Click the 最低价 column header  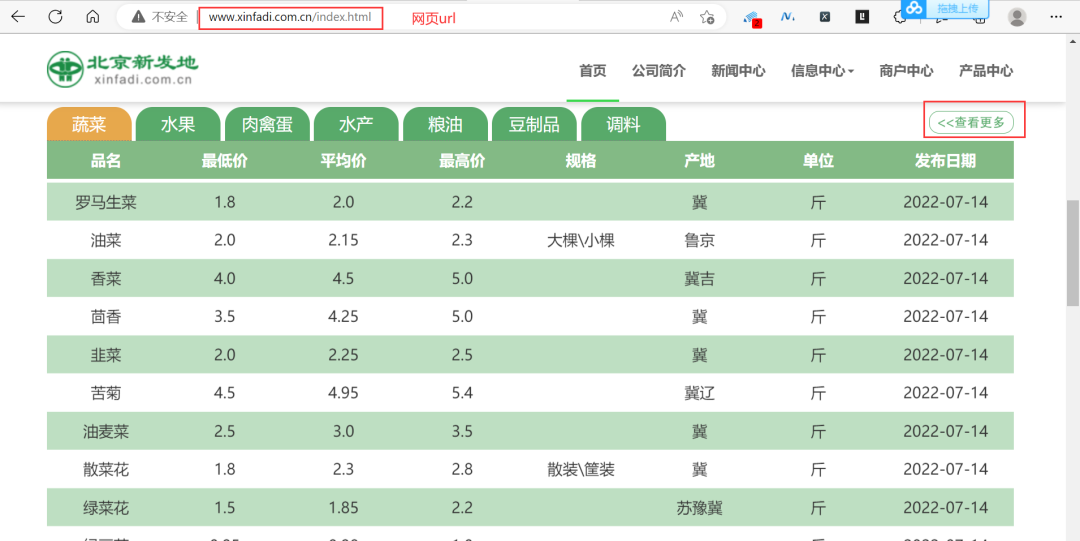coord(225,161)
